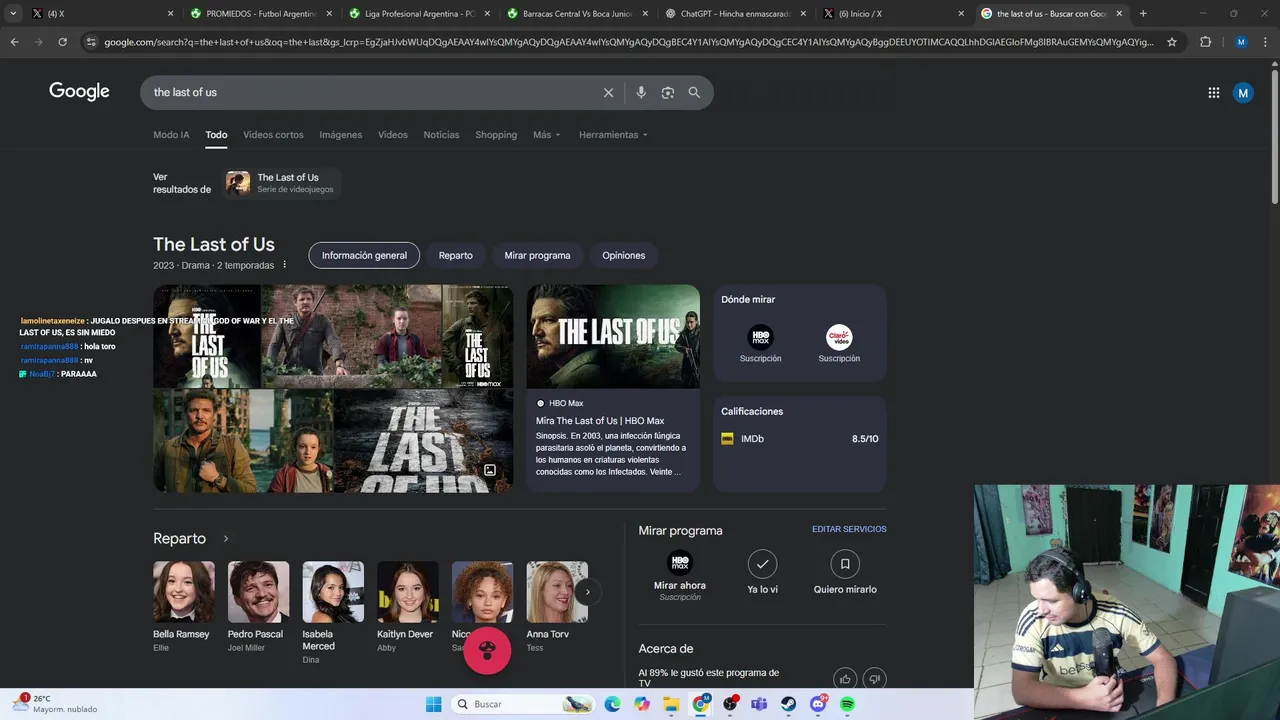
Task: Open Mira The Last of Us HBO Max link
Action: coord(600,421)
